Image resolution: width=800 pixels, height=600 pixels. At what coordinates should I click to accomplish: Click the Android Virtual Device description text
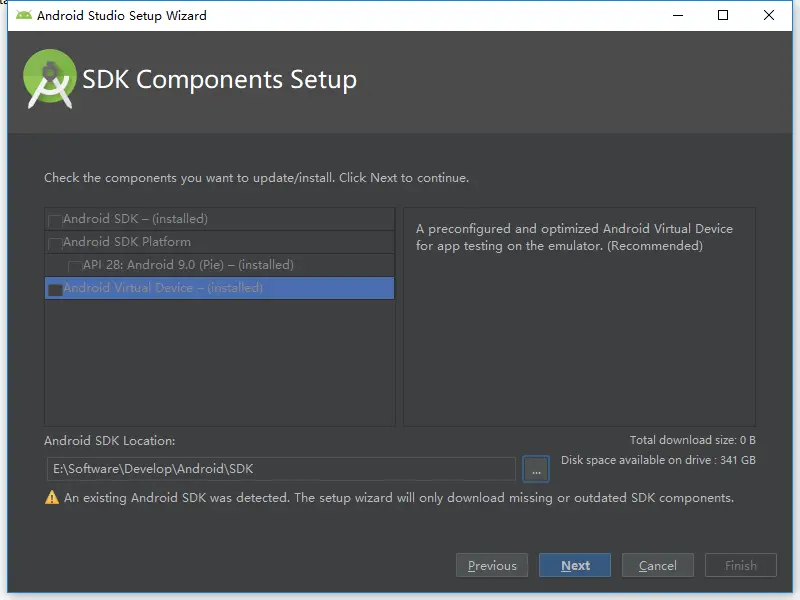pos(574,237)
